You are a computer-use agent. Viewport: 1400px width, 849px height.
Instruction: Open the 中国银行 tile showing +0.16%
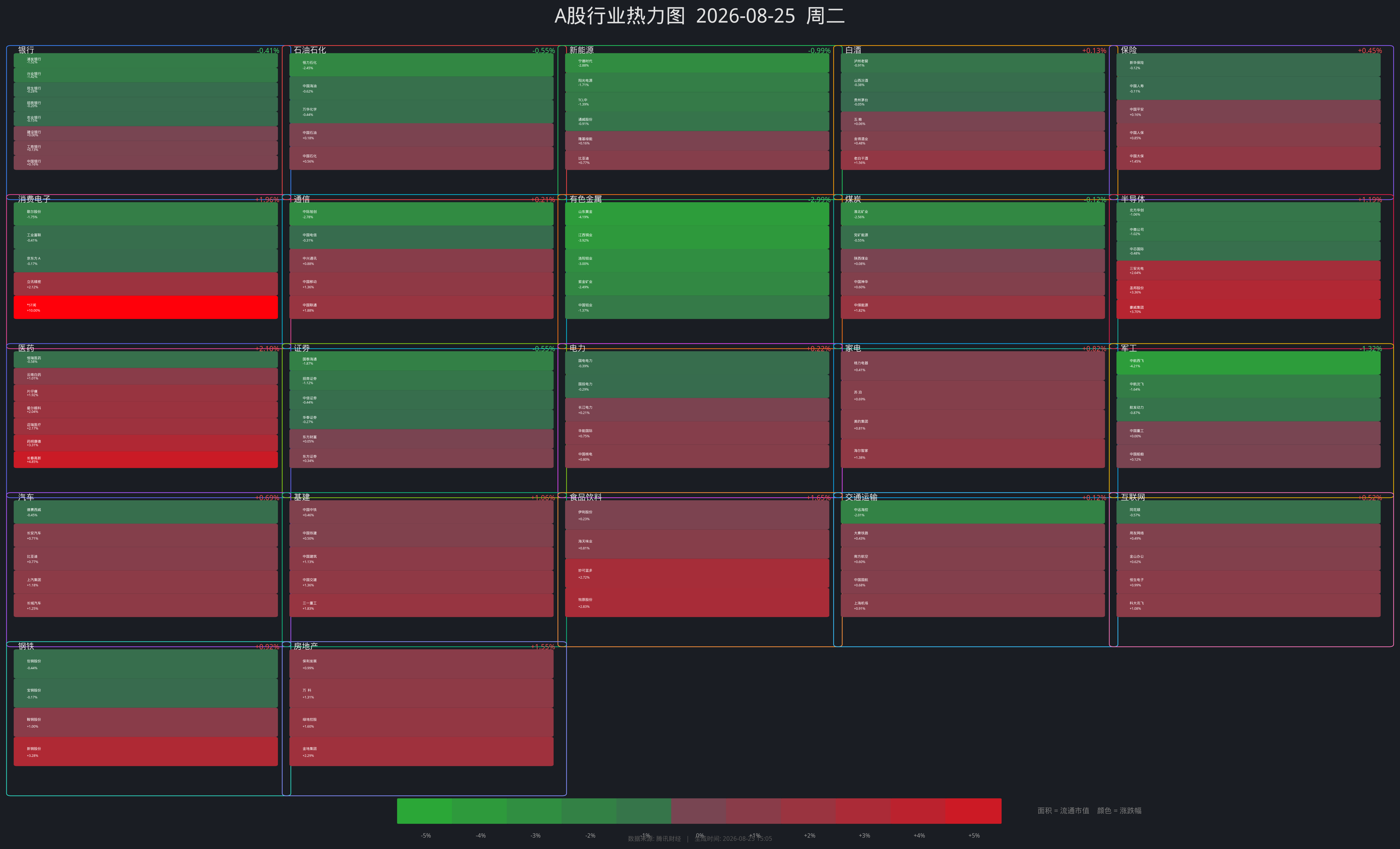tap(145, 162)
